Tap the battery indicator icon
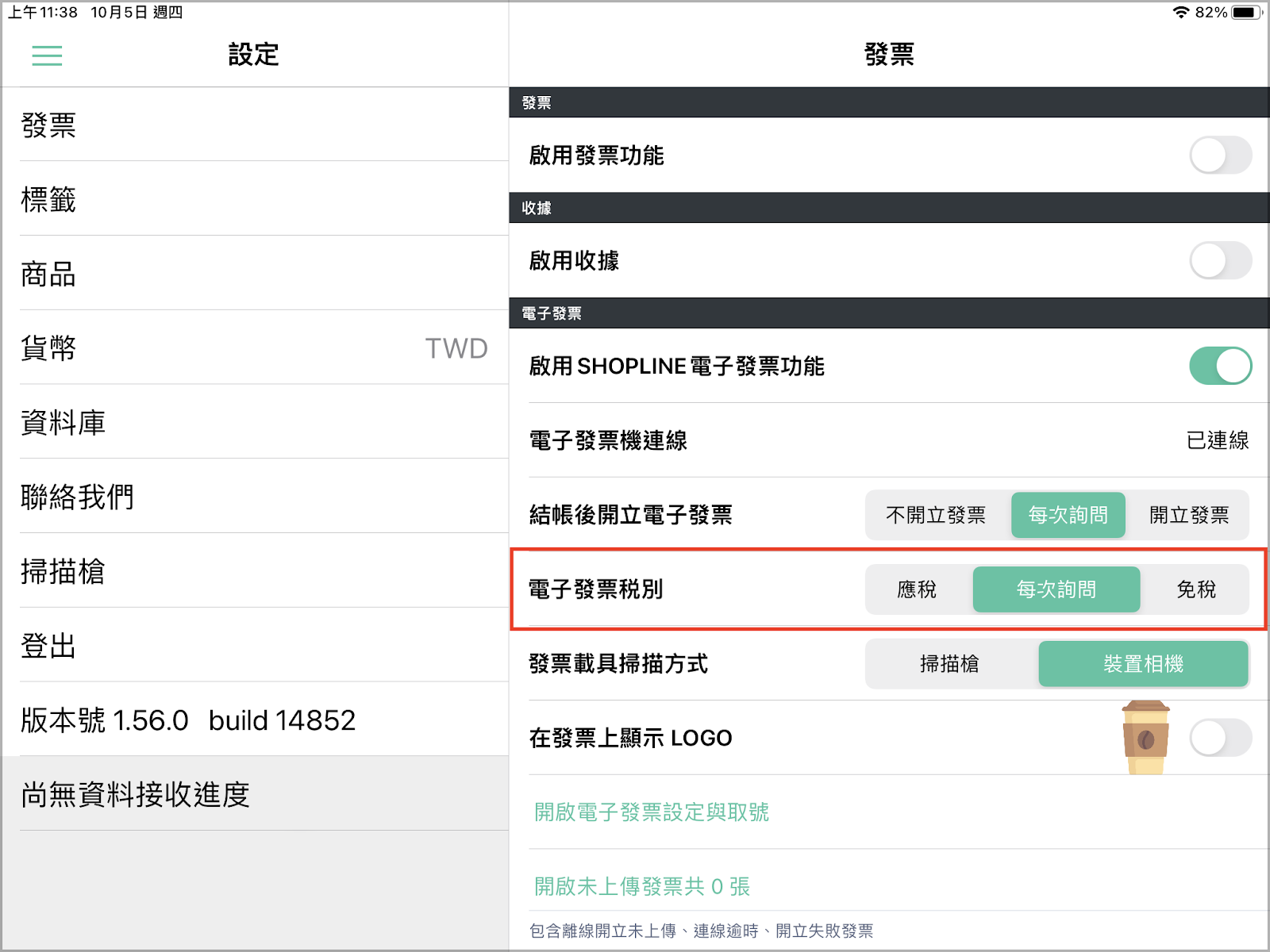Viewport: 1270px width, 952px height. [x=1246, y=12]
